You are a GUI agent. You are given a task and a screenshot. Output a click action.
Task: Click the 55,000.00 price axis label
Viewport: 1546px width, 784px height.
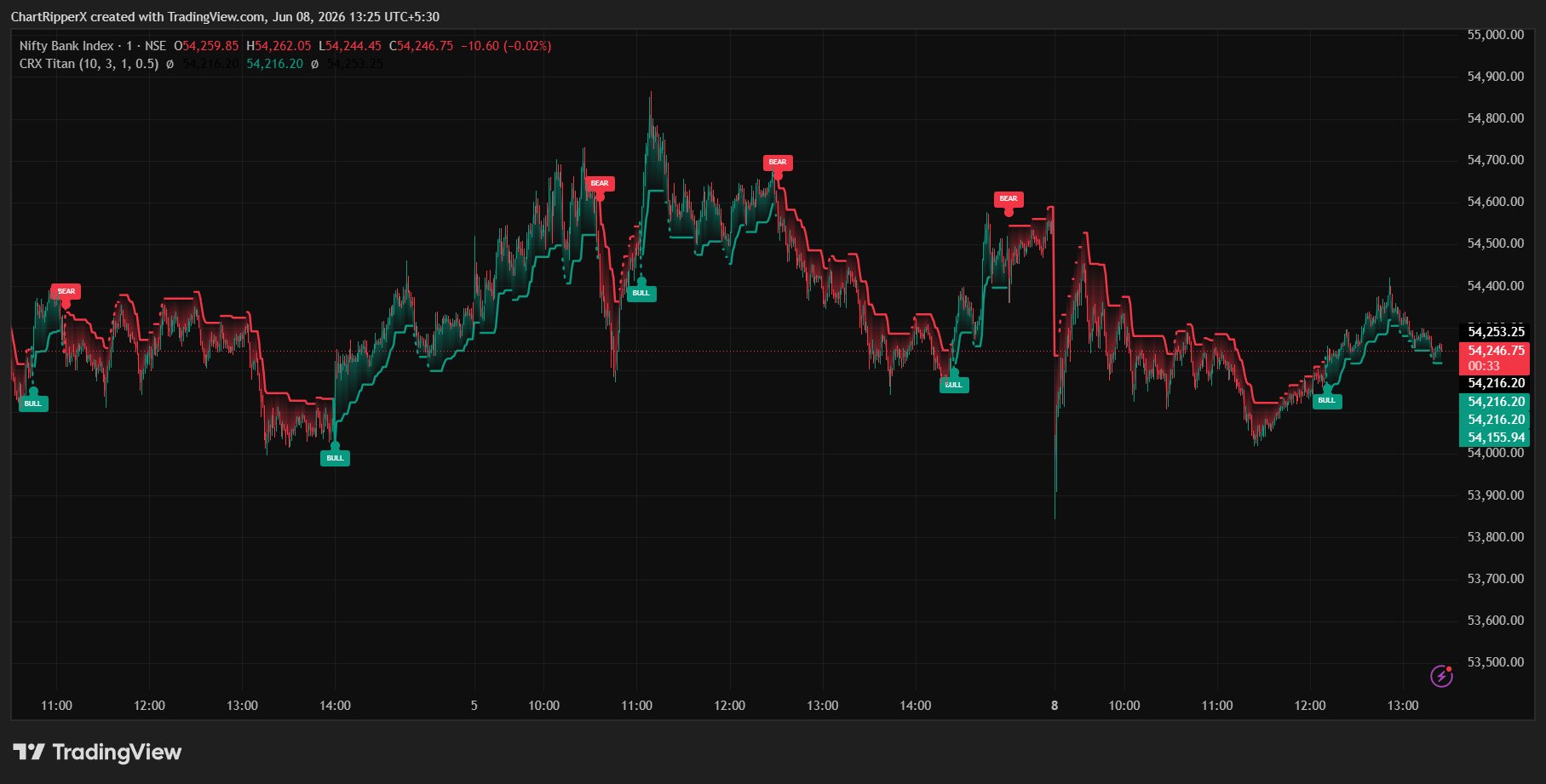[1496, 35]
